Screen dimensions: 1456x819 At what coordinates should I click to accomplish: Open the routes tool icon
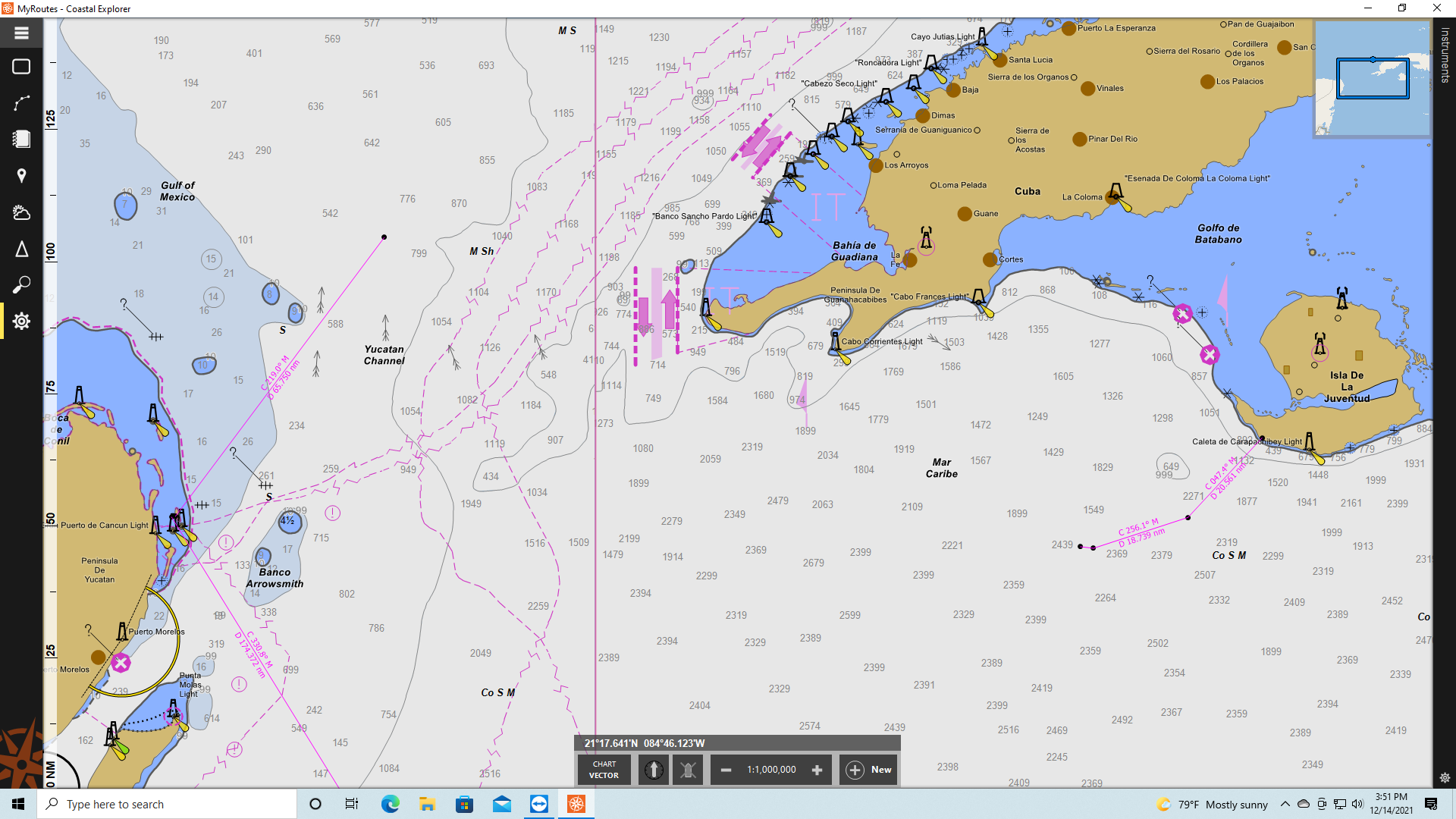tap(21, 103)
